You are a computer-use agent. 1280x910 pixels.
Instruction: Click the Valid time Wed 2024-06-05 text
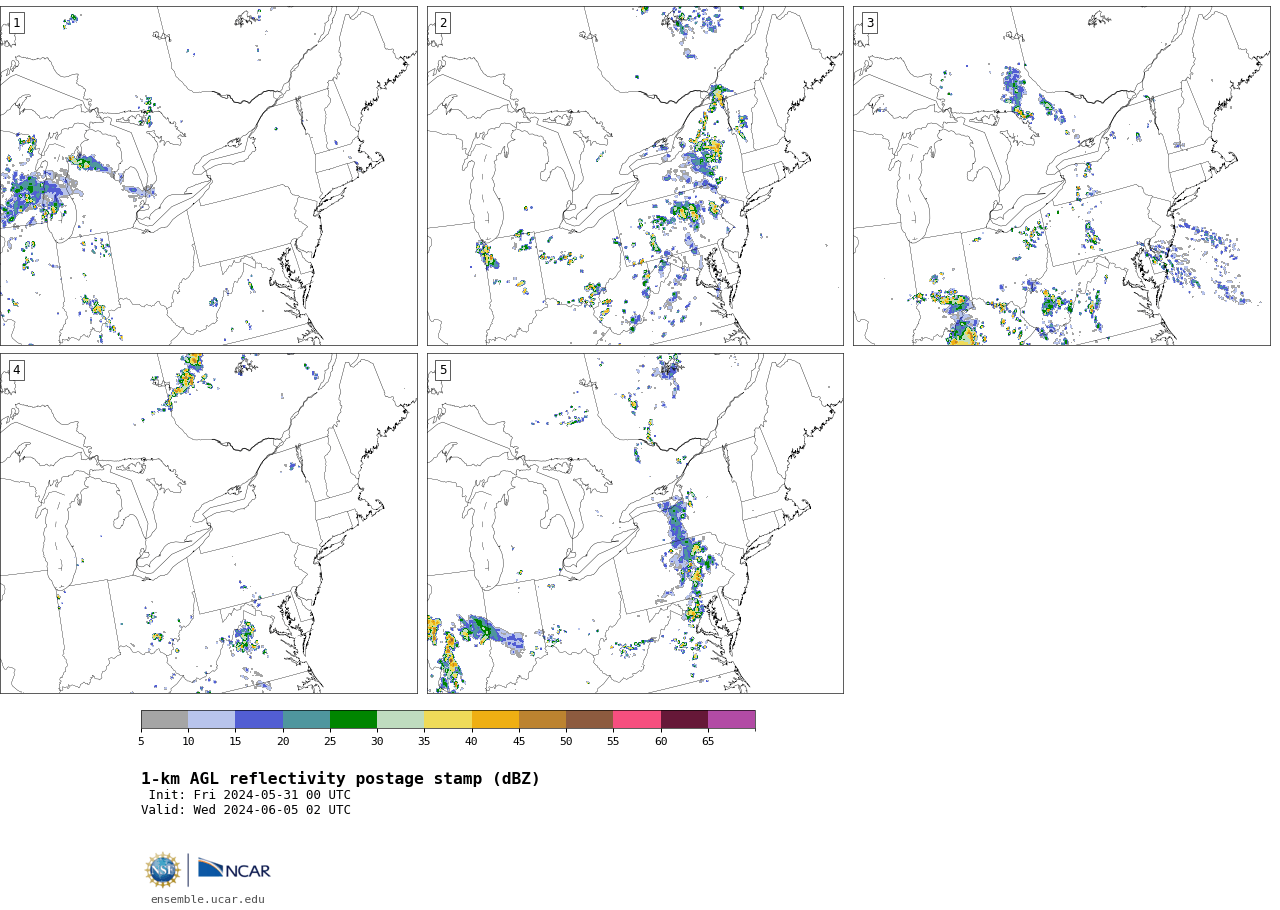(x=246, y=810)
